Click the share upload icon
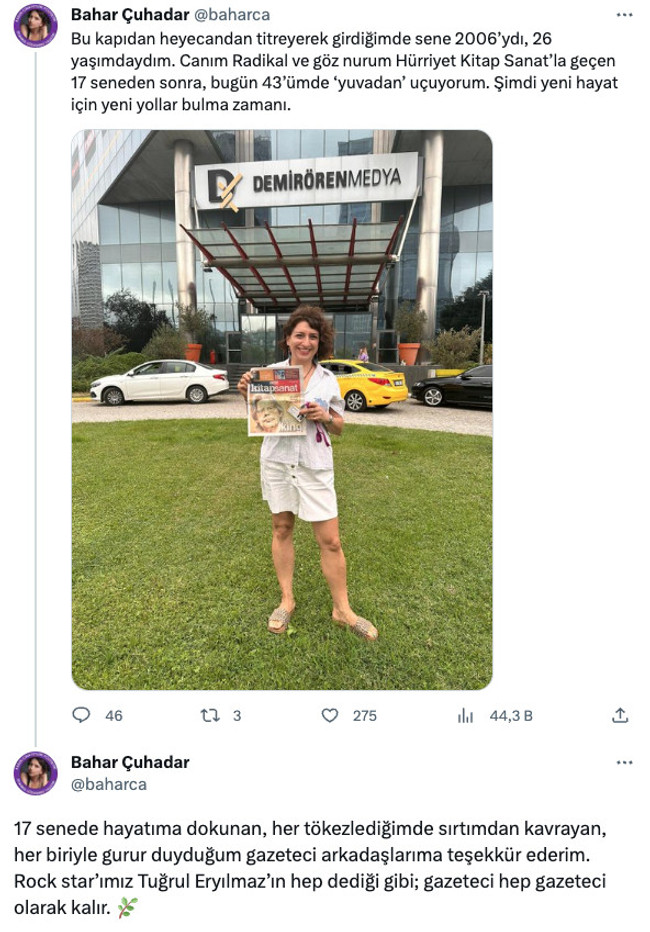 click(x=620, y=715)
